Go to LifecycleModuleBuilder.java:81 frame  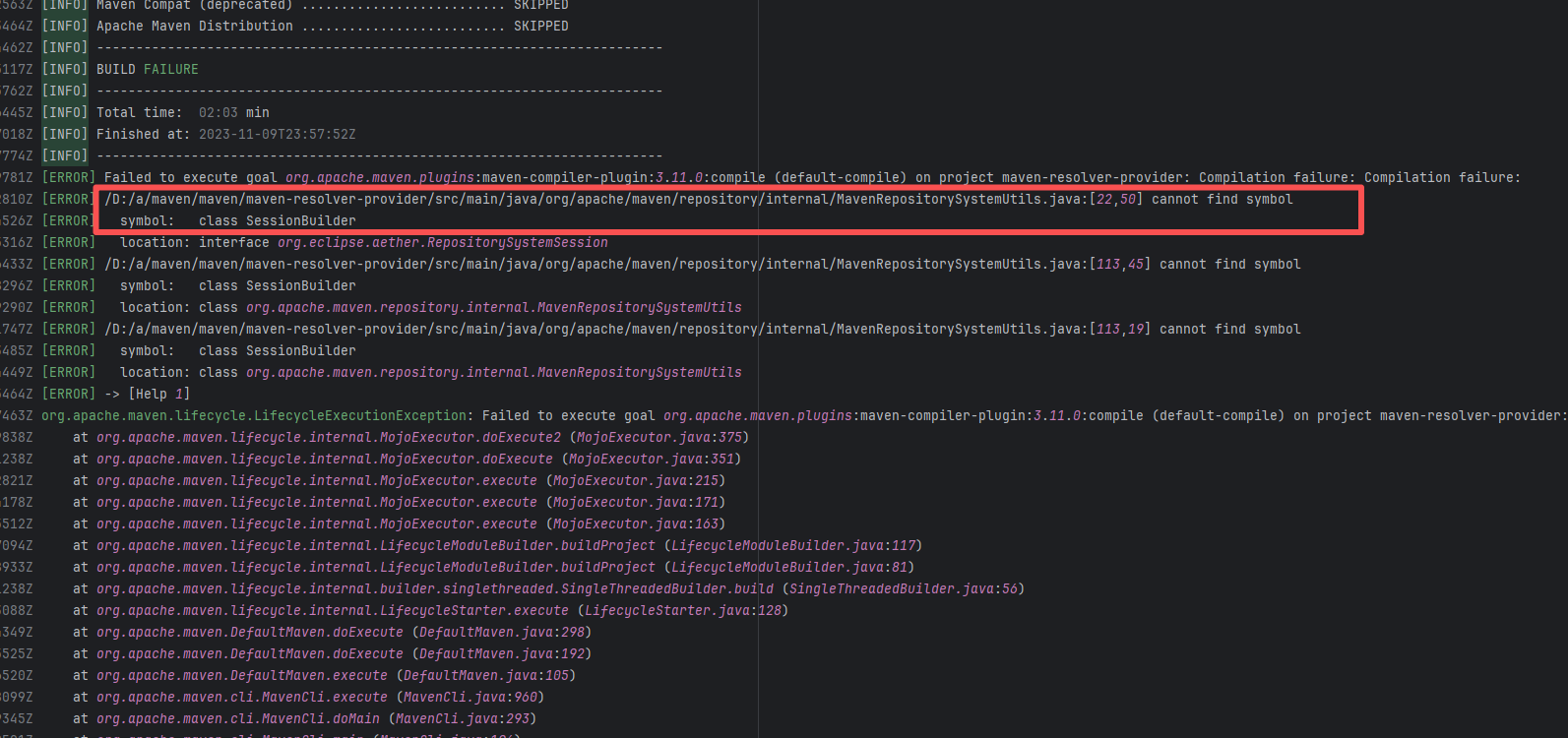pyautogui.click(x=788, y=568)
